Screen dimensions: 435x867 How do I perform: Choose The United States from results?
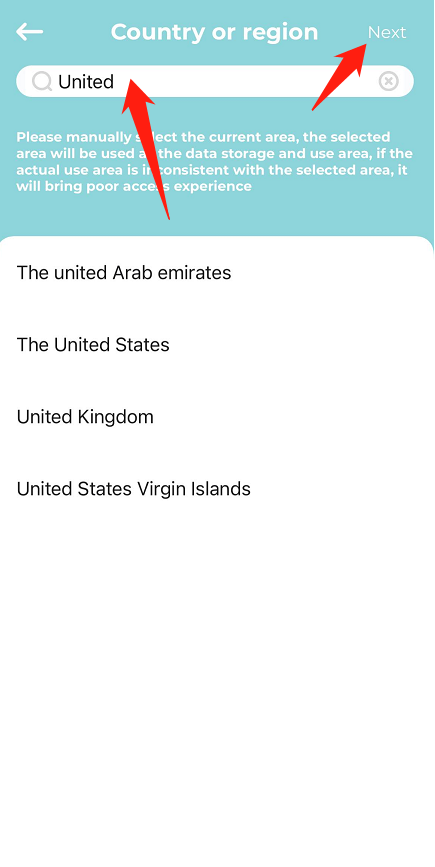pyautogui.click(x=217, y=344)
